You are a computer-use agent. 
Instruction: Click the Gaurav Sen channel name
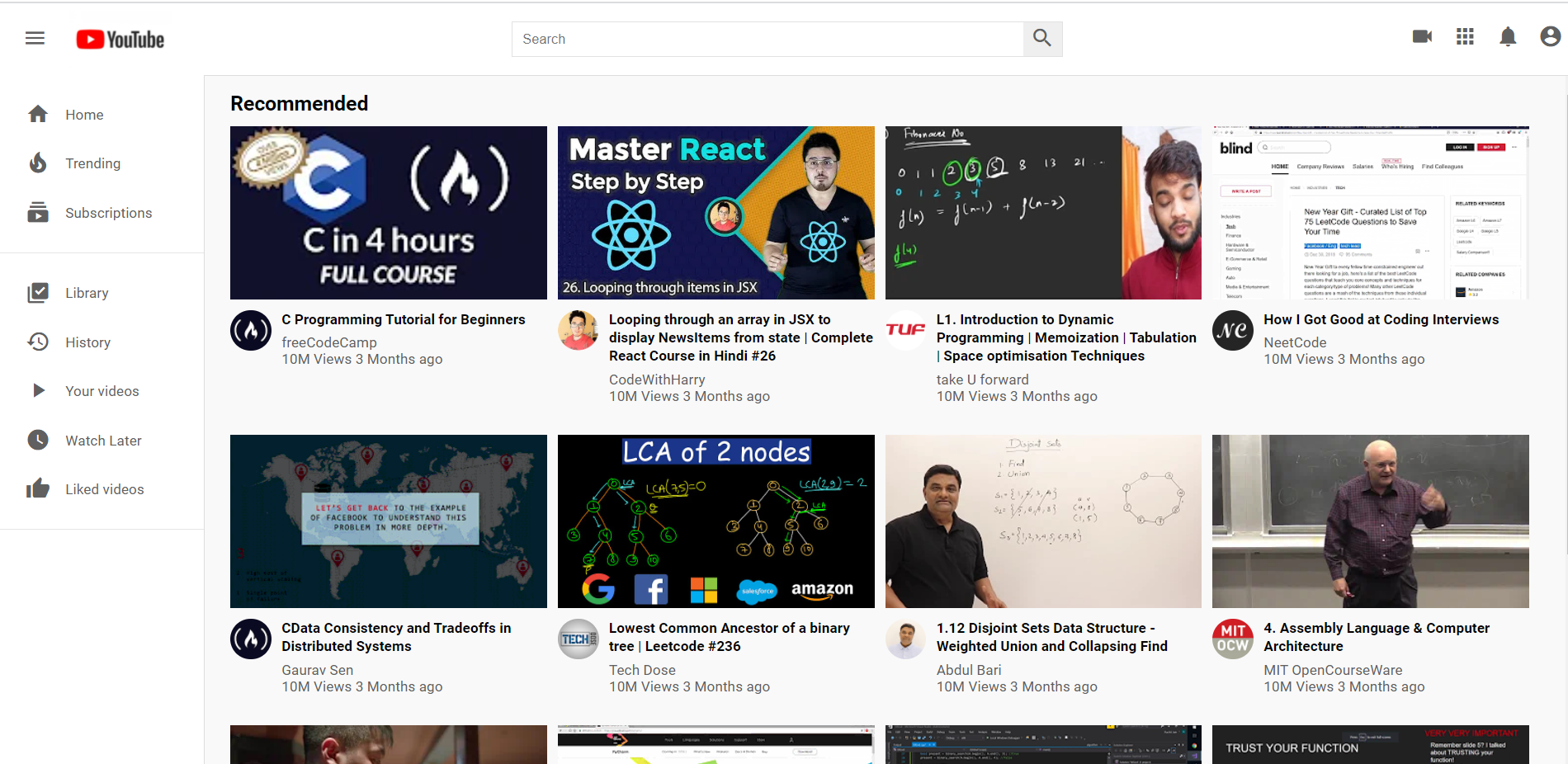pos(318,670)
